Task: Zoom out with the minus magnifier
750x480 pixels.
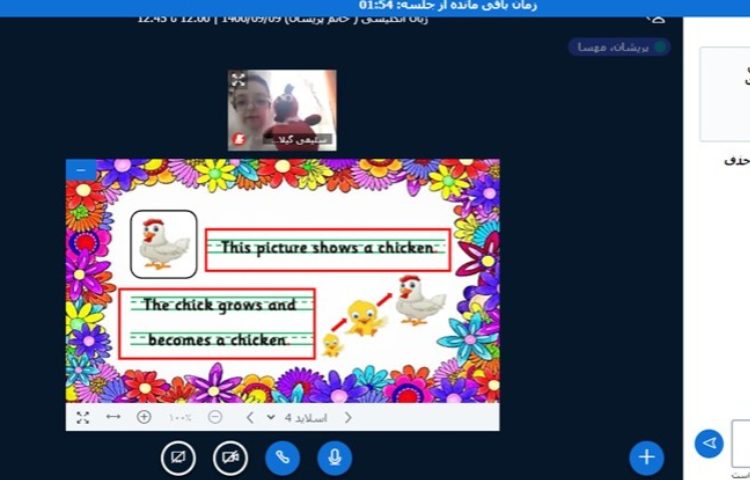Action: (x=215, y=417)
